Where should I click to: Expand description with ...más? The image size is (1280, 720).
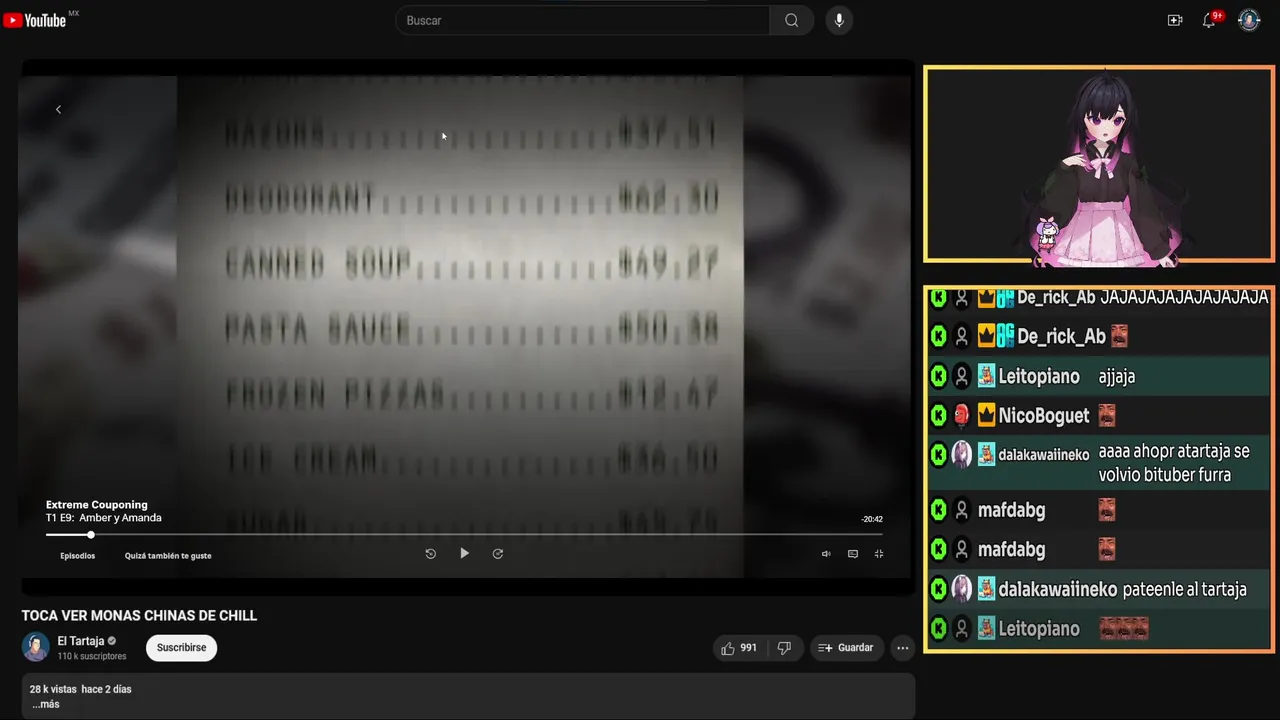pos(45,704)
